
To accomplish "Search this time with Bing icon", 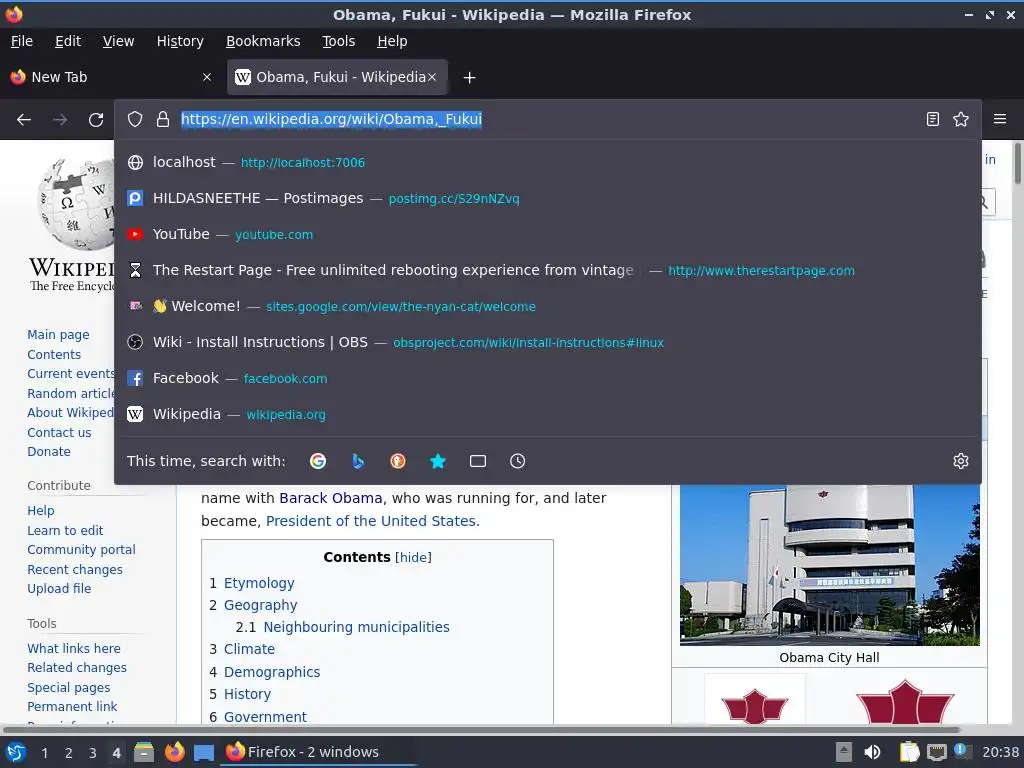I will point(358,461).
